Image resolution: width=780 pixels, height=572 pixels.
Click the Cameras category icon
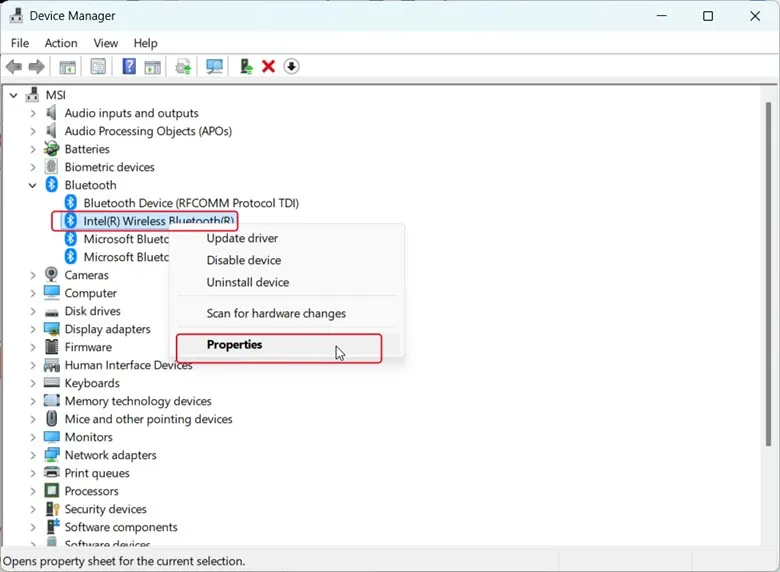(51, 275)
